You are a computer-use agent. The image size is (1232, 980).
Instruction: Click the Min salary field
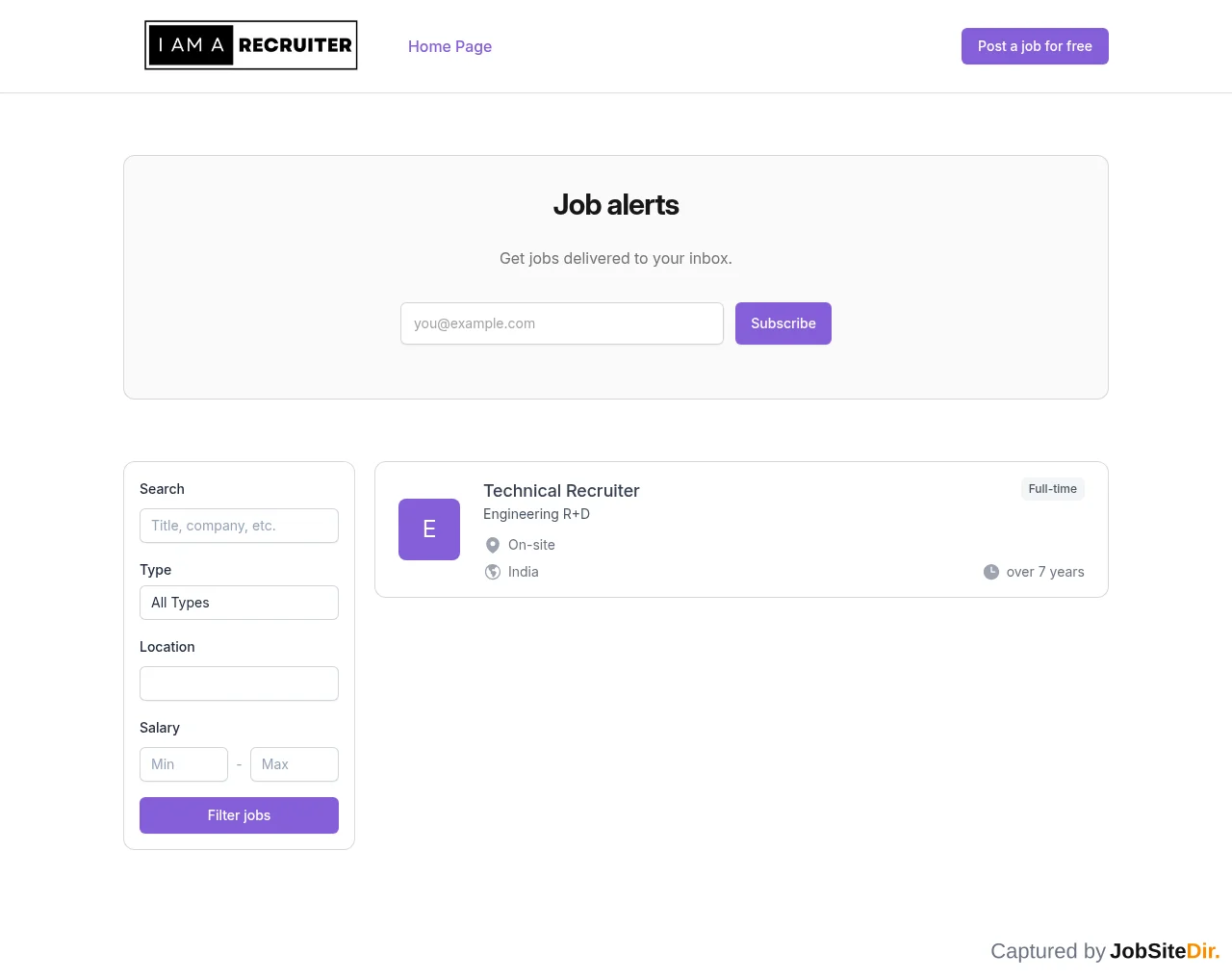(184, 764)
